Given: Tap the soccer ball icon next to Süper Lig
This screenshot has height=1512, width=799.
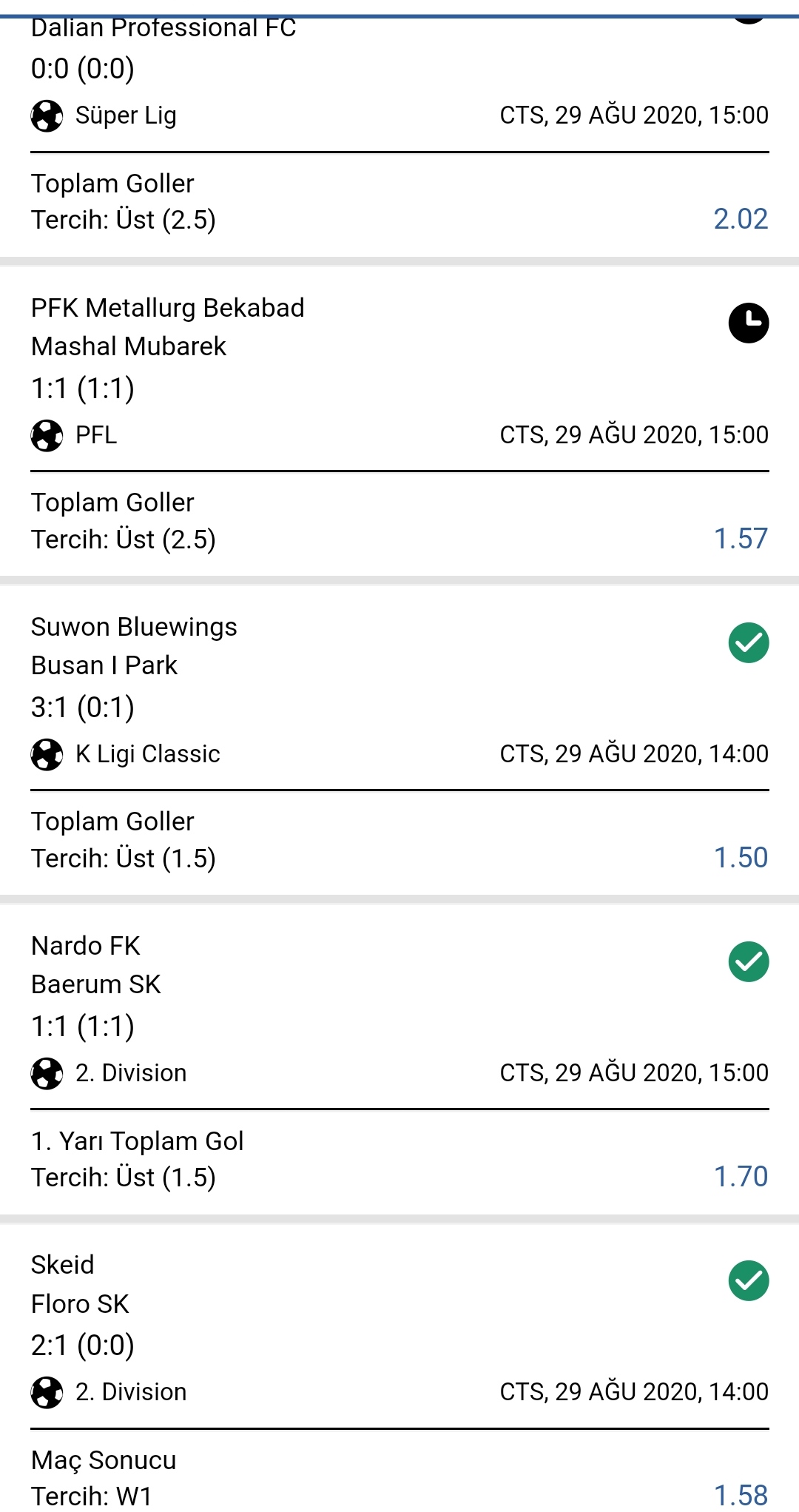Looking at the screenshot, I should coord(47,116).
